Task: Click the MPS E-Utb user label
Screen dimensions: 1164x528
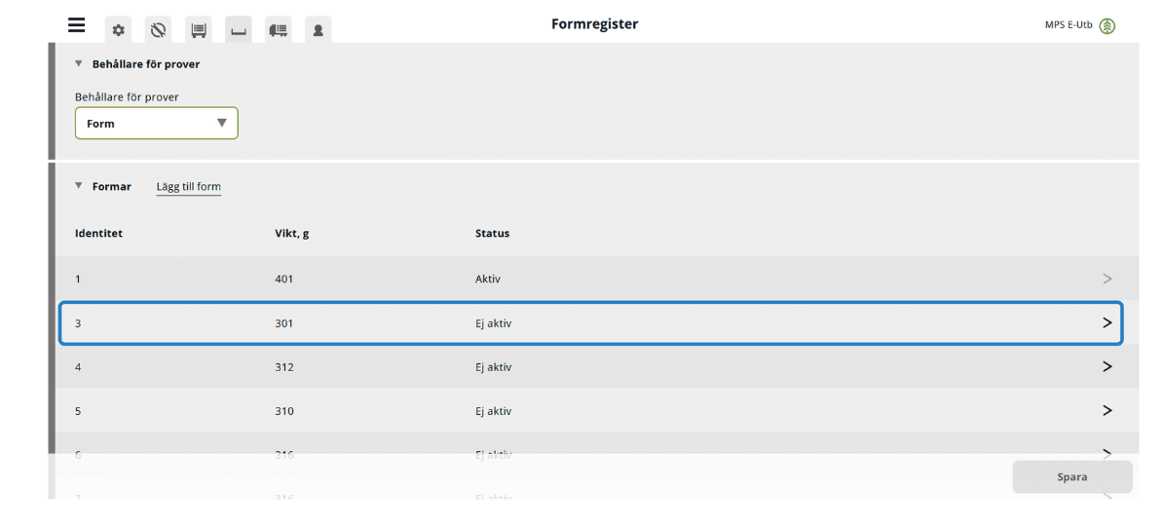Action: click(1069, 26)
